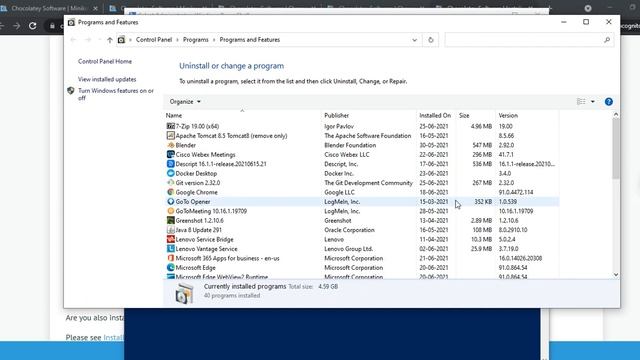
Task: Click the Microsoft 365 Apps icon
Action: coord(171,258)
